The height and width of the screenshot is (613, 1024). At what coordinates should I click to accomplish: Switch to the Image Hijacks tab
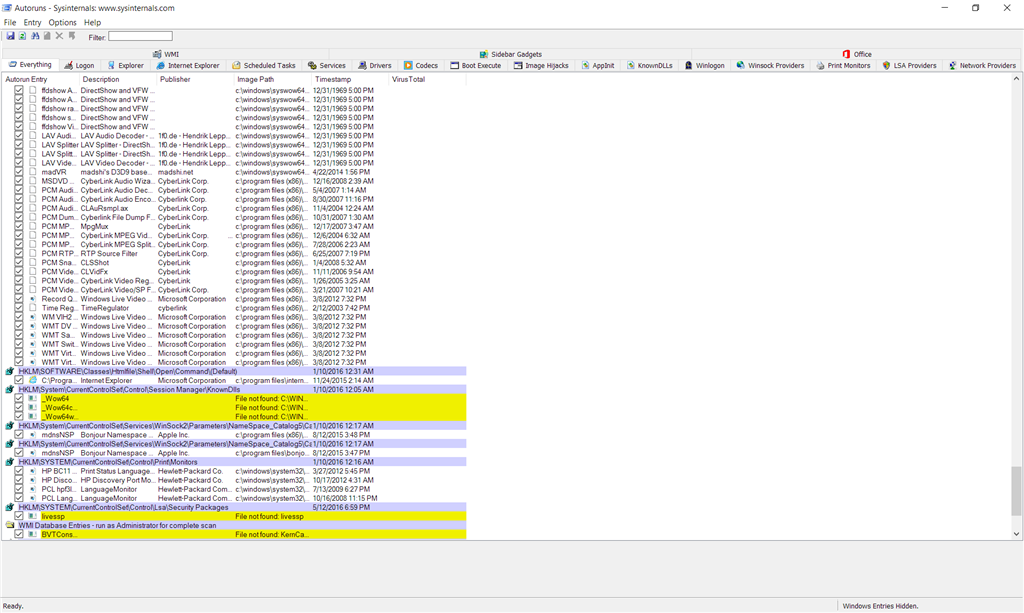coord(541,65)
